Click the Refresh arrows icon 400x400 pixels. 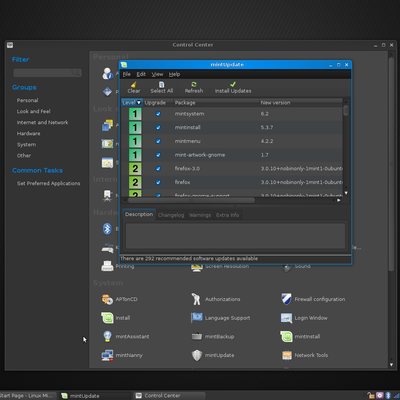(194, 84)
